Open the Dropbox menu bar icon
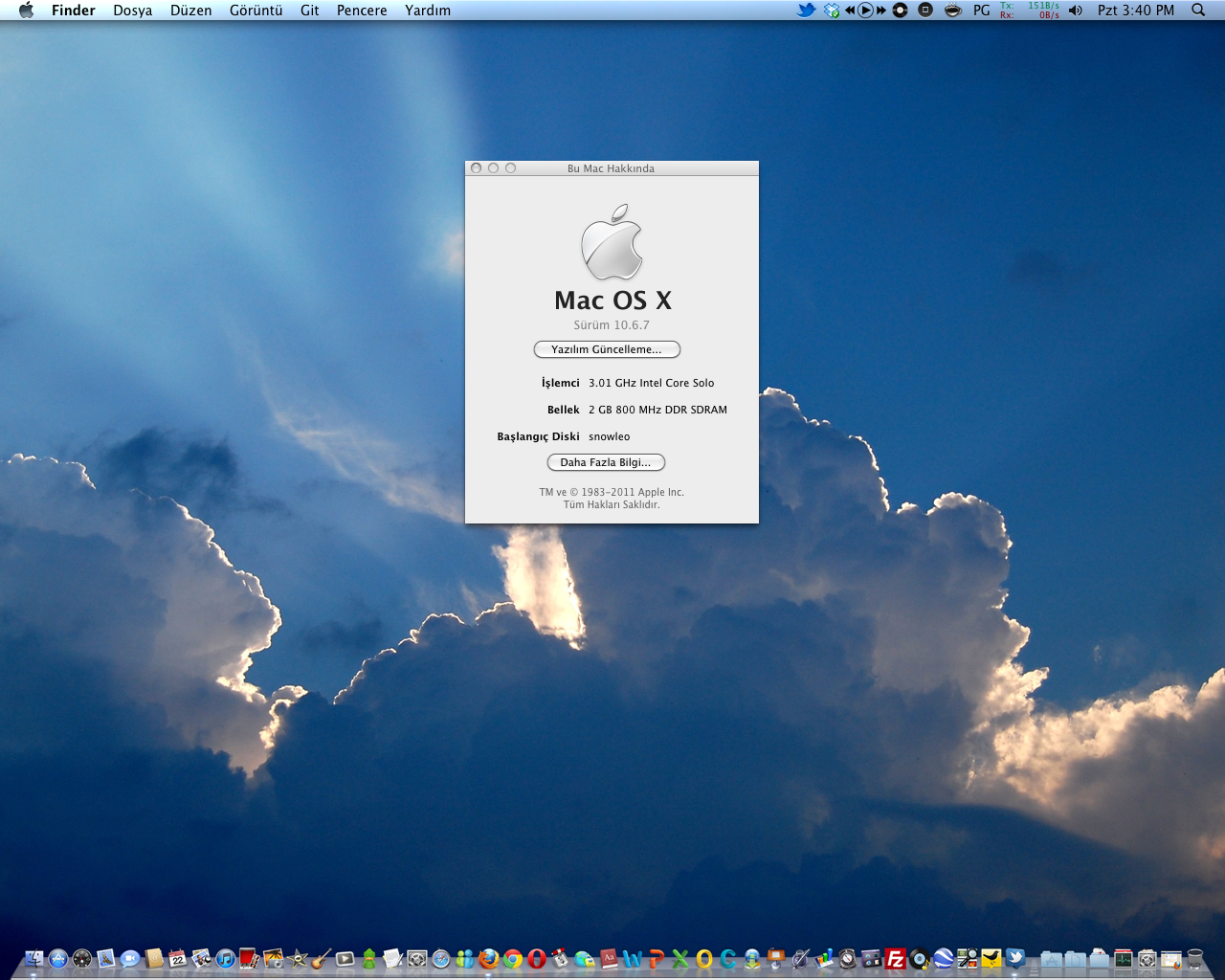This screenshot has height=980, width=1225. point(832,10)
